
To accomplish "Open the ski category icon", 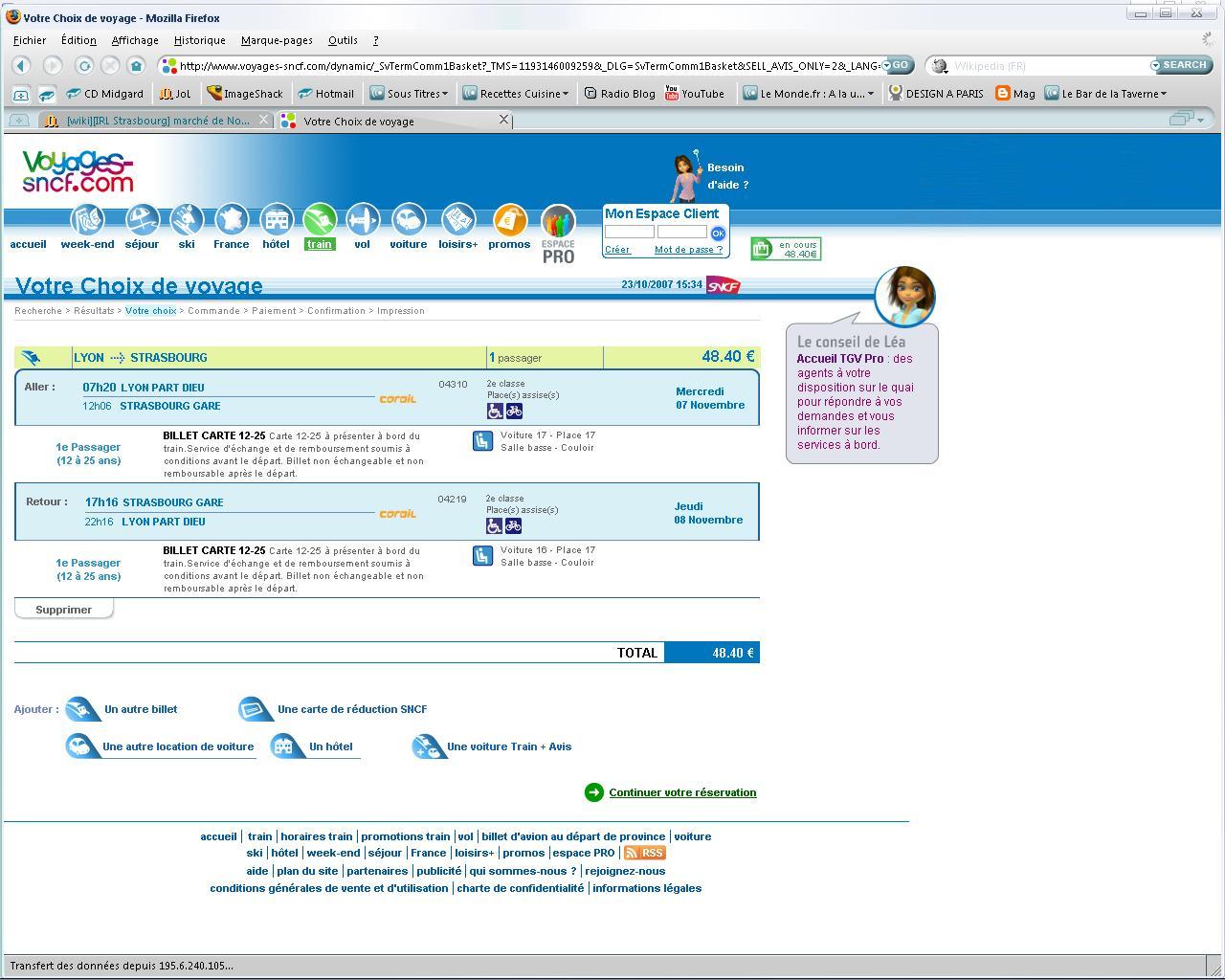I will pyautogui.click(x=187, y=220).
